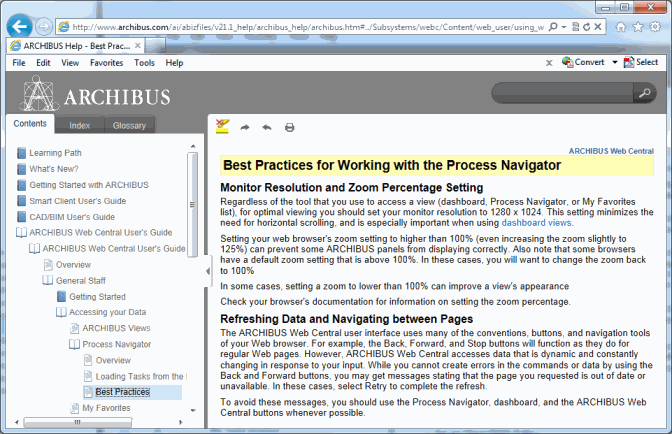Screen dimensions: 672x434
Task: Open the Edit menu
Action: point(43,63)
